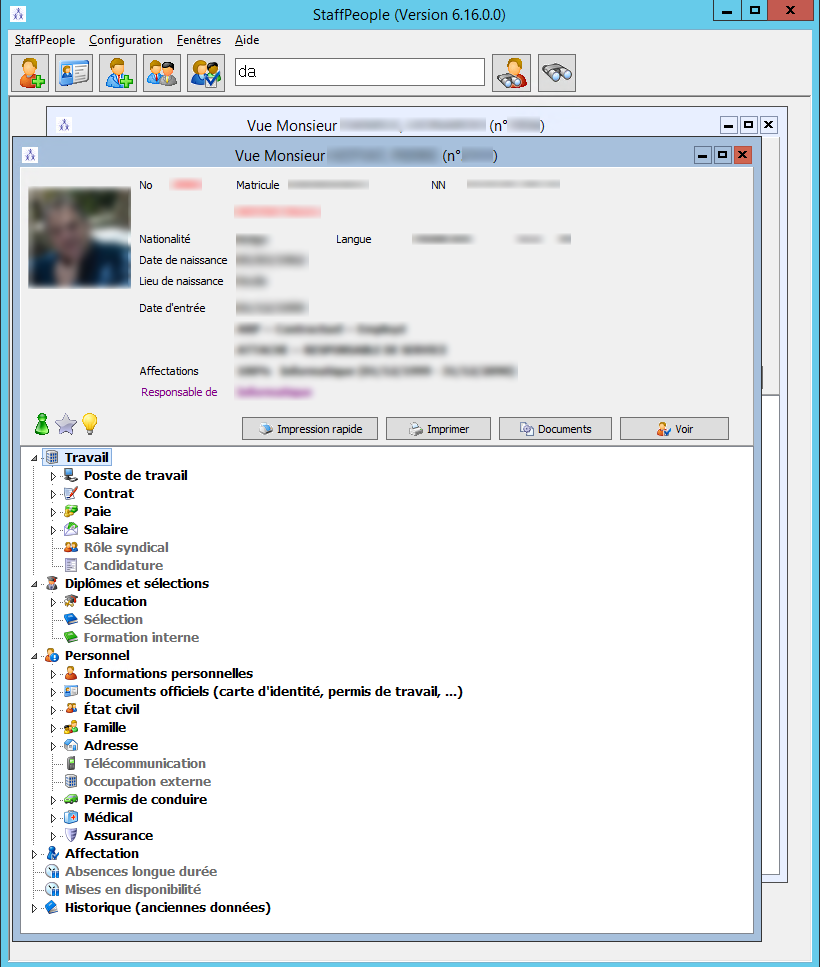
Task: Select the Candidature form icon
Action: (x=71, y=565)
